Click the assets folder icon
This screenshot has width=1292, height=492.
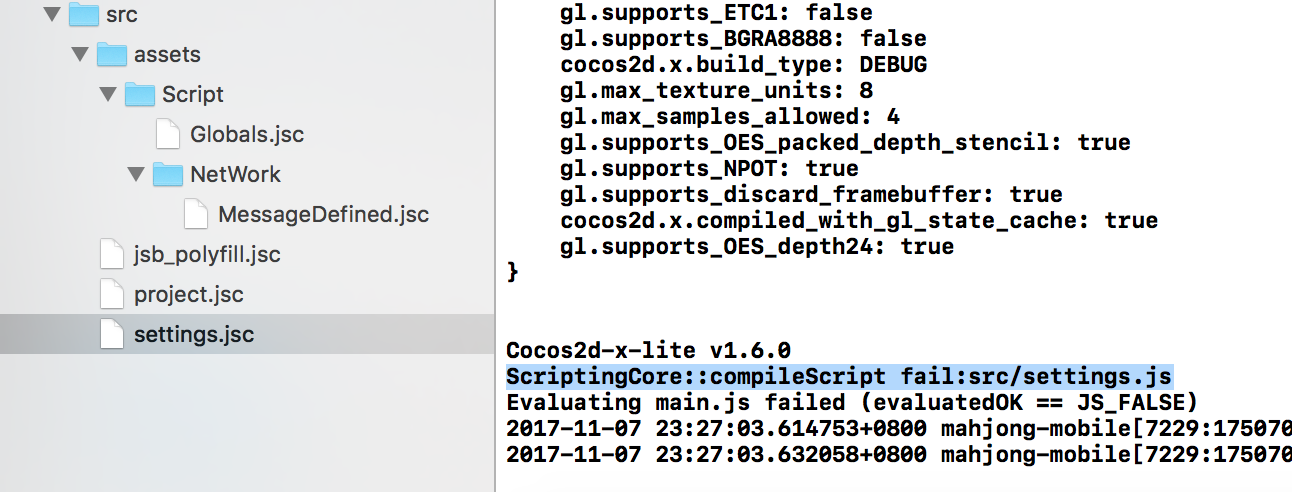click(113, 54)
